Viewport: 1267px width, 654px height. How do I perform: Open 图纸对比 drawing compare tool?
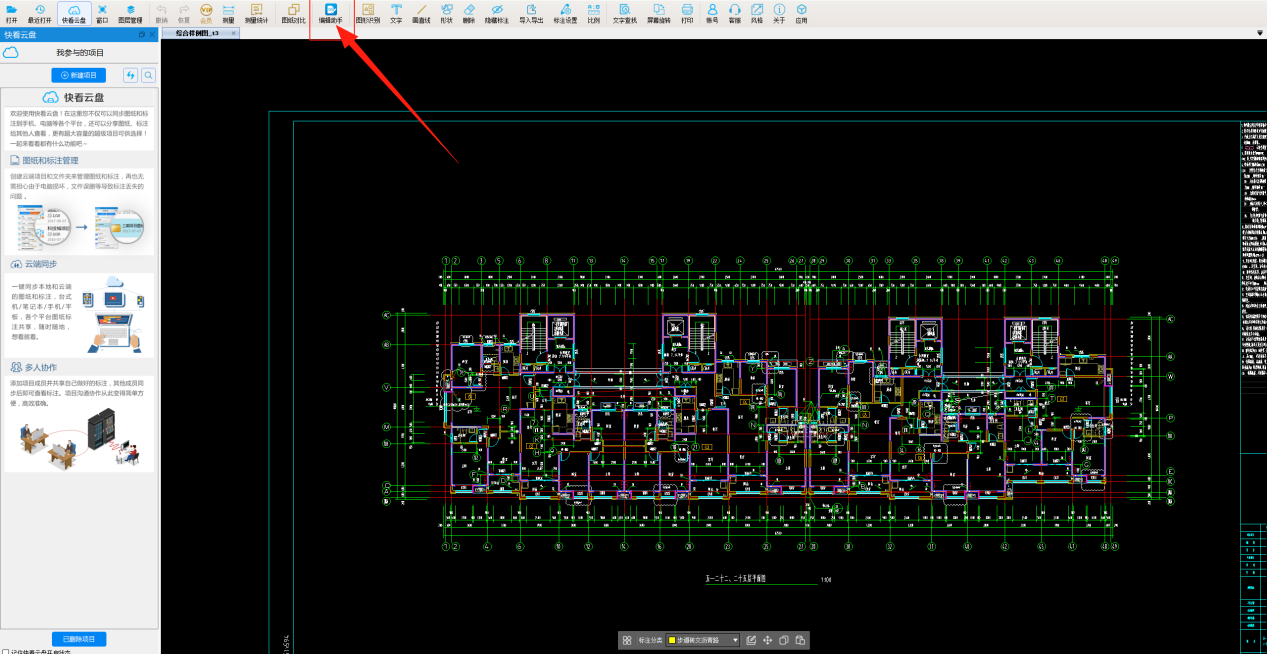coord(294,13)
